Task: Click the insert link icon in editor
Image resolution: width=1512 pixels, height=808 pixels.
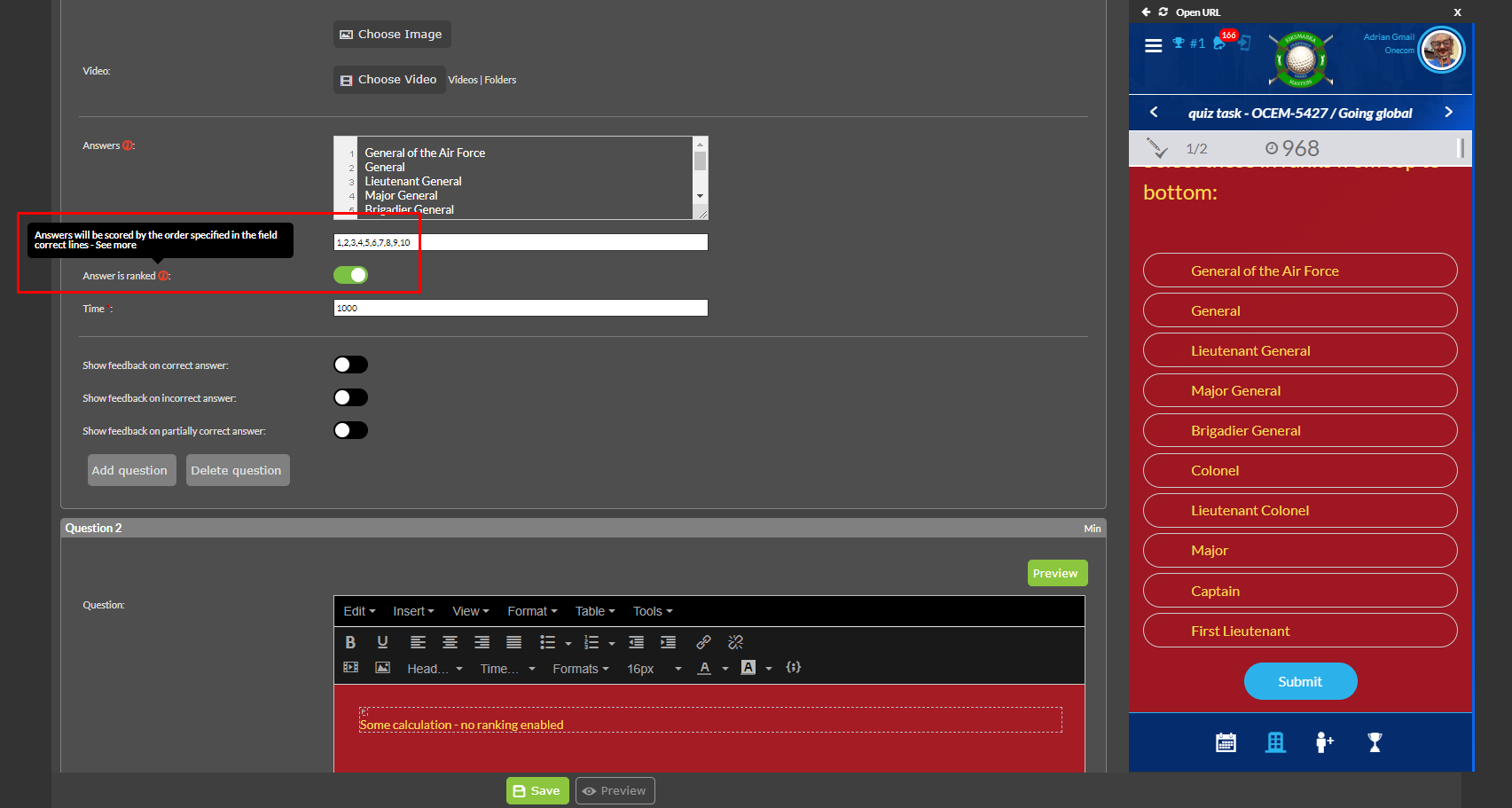Action: (x=703, y=642)
